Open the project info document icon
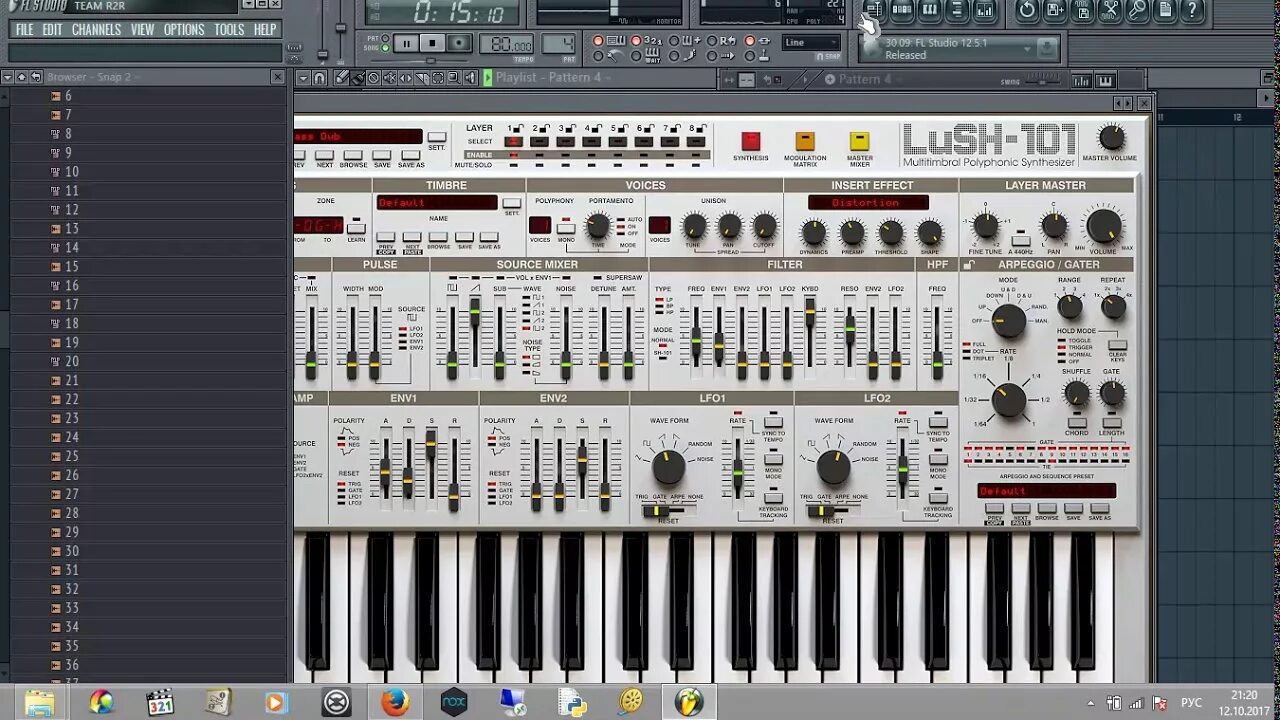This screenshot has width=1280, height=720. tap(1165, 10)
